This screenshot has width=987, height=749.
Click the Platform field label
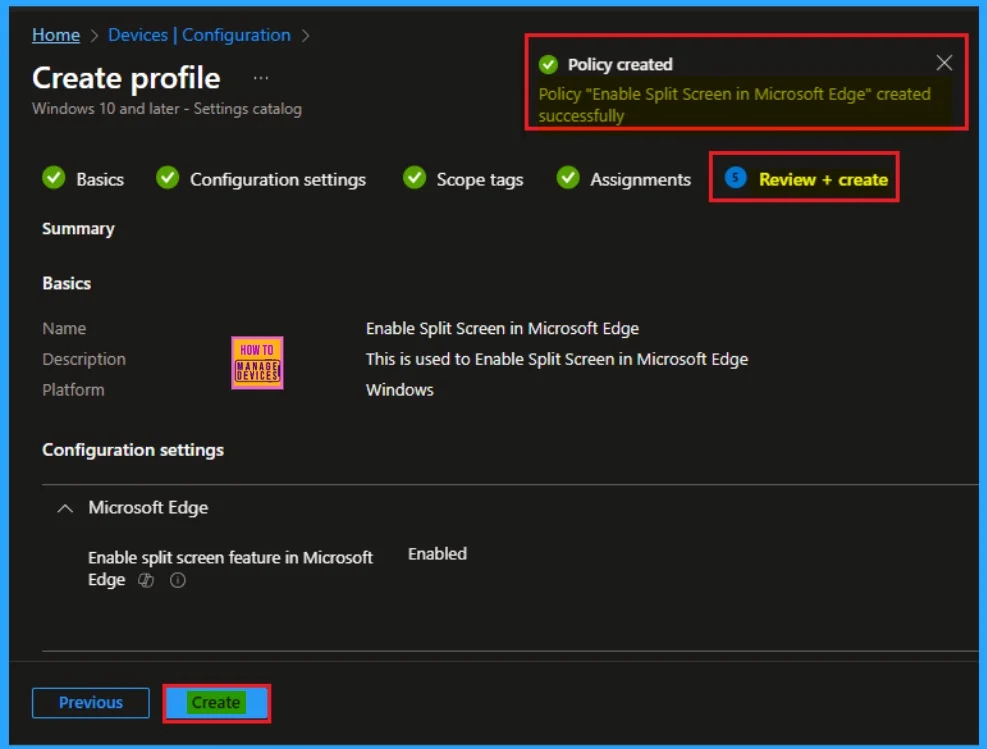click(73, 390)
